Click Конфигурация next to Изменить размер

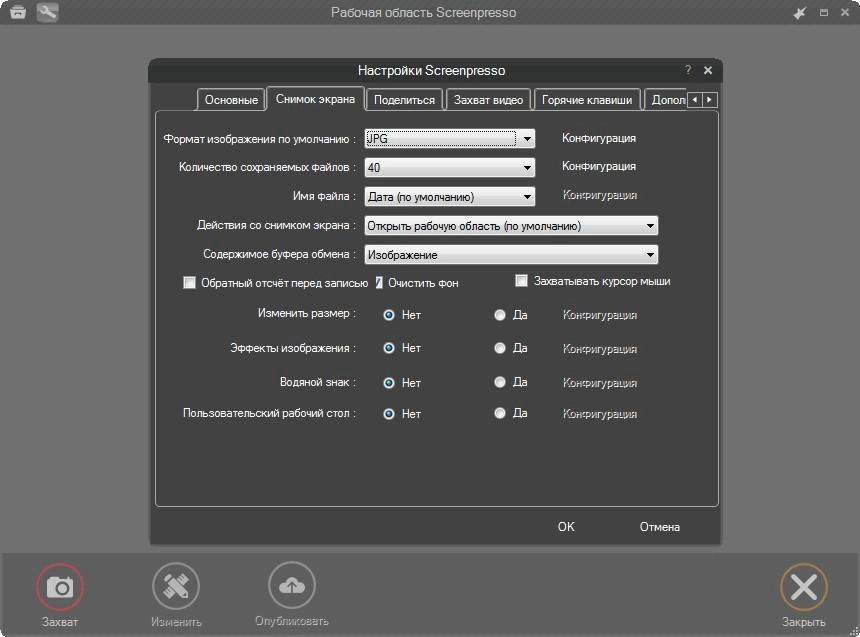599,315
